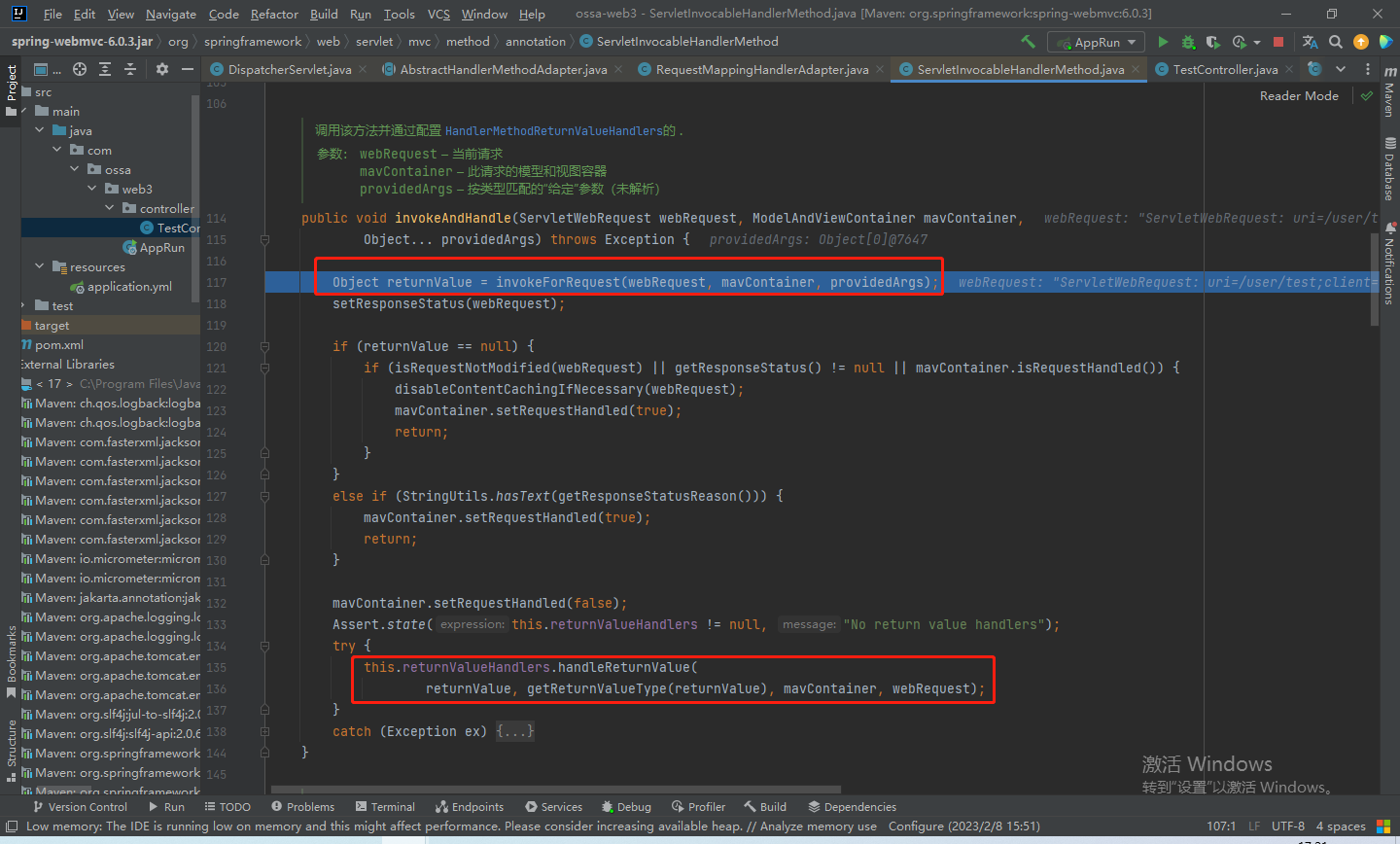This screenshot has height=844, width=1400.
Task: Open the Notifications tool window
Action: tap(1389, 264)
